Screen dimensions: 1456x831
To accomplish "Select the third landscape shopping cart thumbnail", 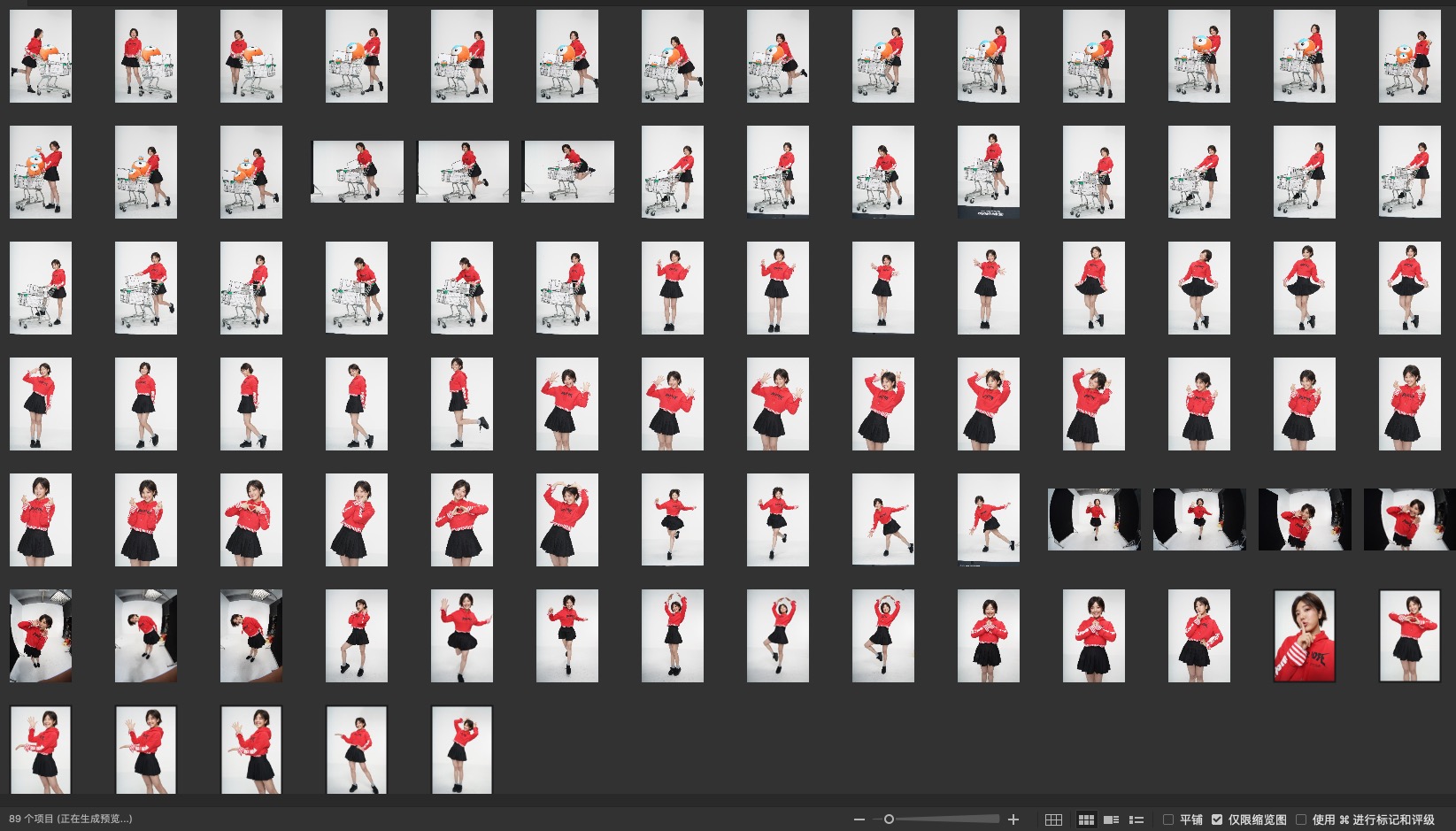I will (x=568, y=172).
